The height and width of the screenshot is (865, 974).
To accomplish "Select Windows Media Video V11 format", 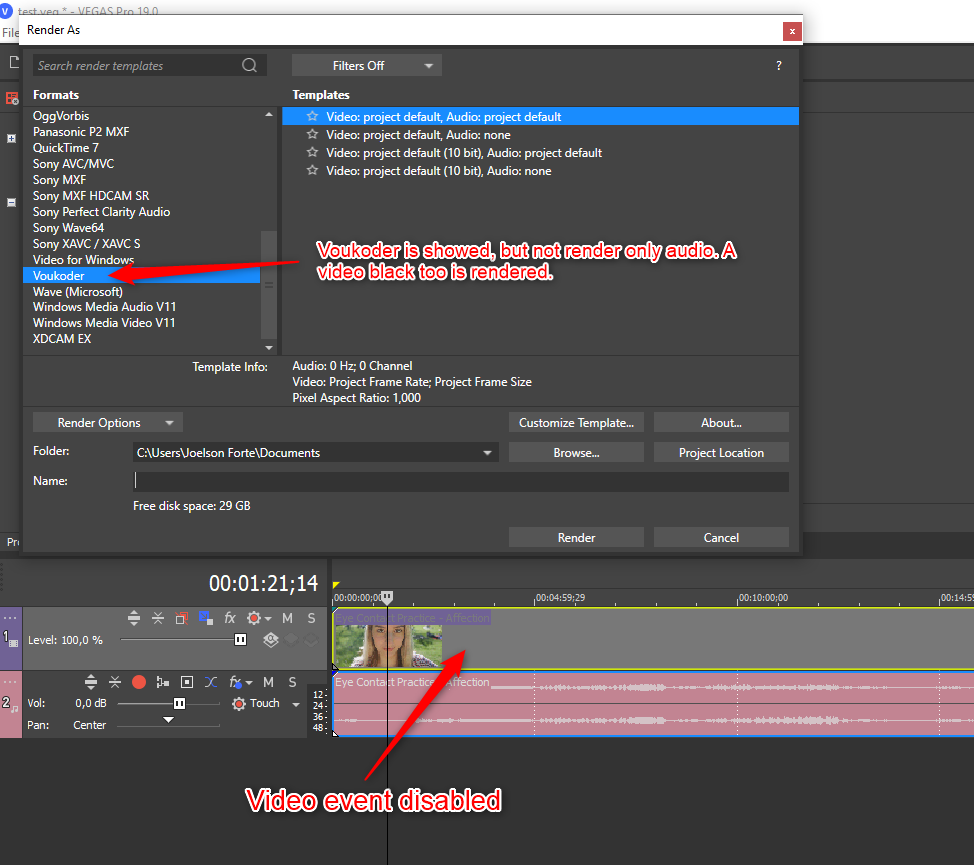I will 104,323.
